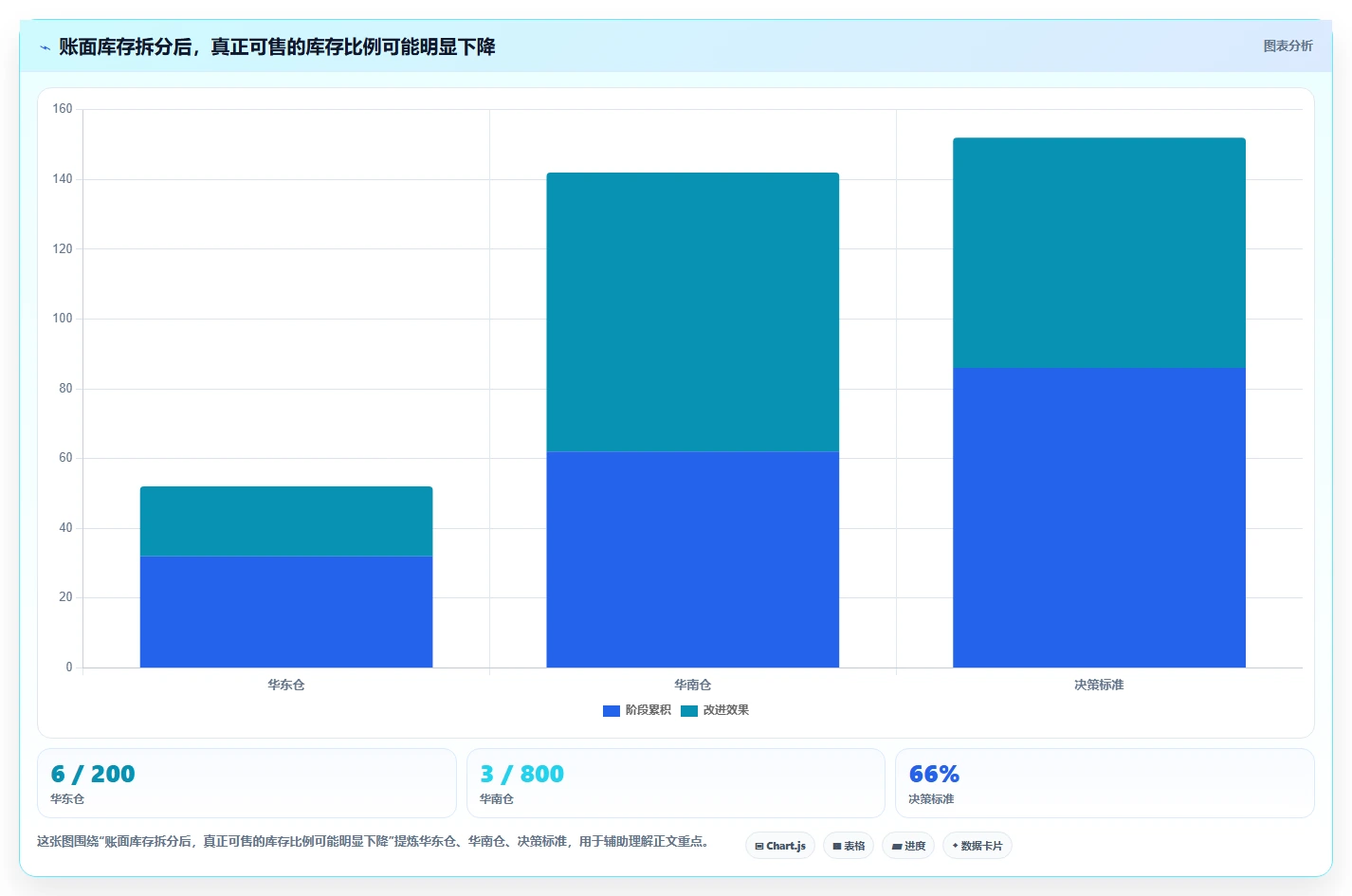Click the 进度 tag icon
This screenshot has height=896, width=1352.
point(897,847)
